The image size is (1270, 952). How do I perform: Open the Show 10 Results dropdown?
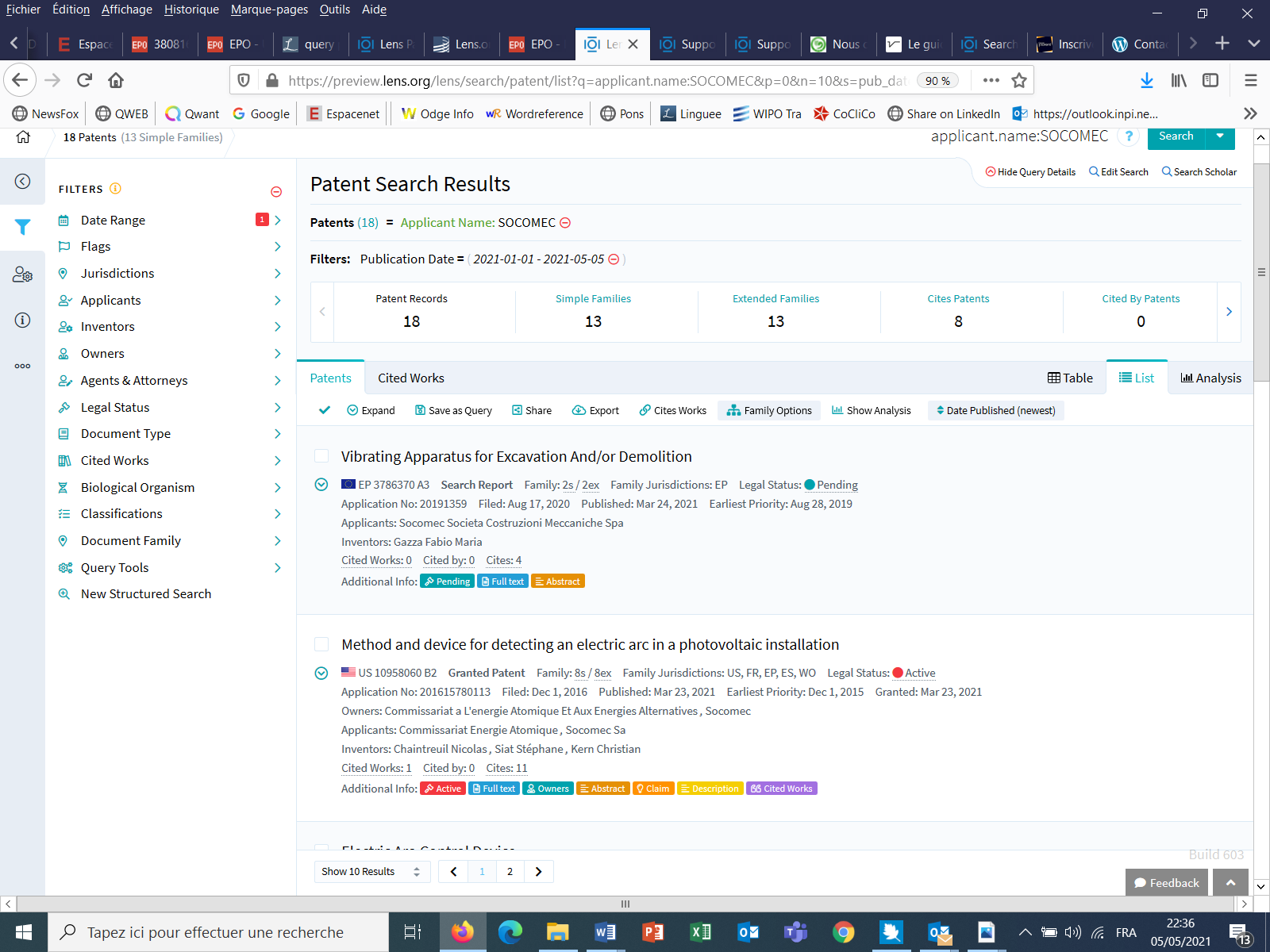[x=371, y=872]
